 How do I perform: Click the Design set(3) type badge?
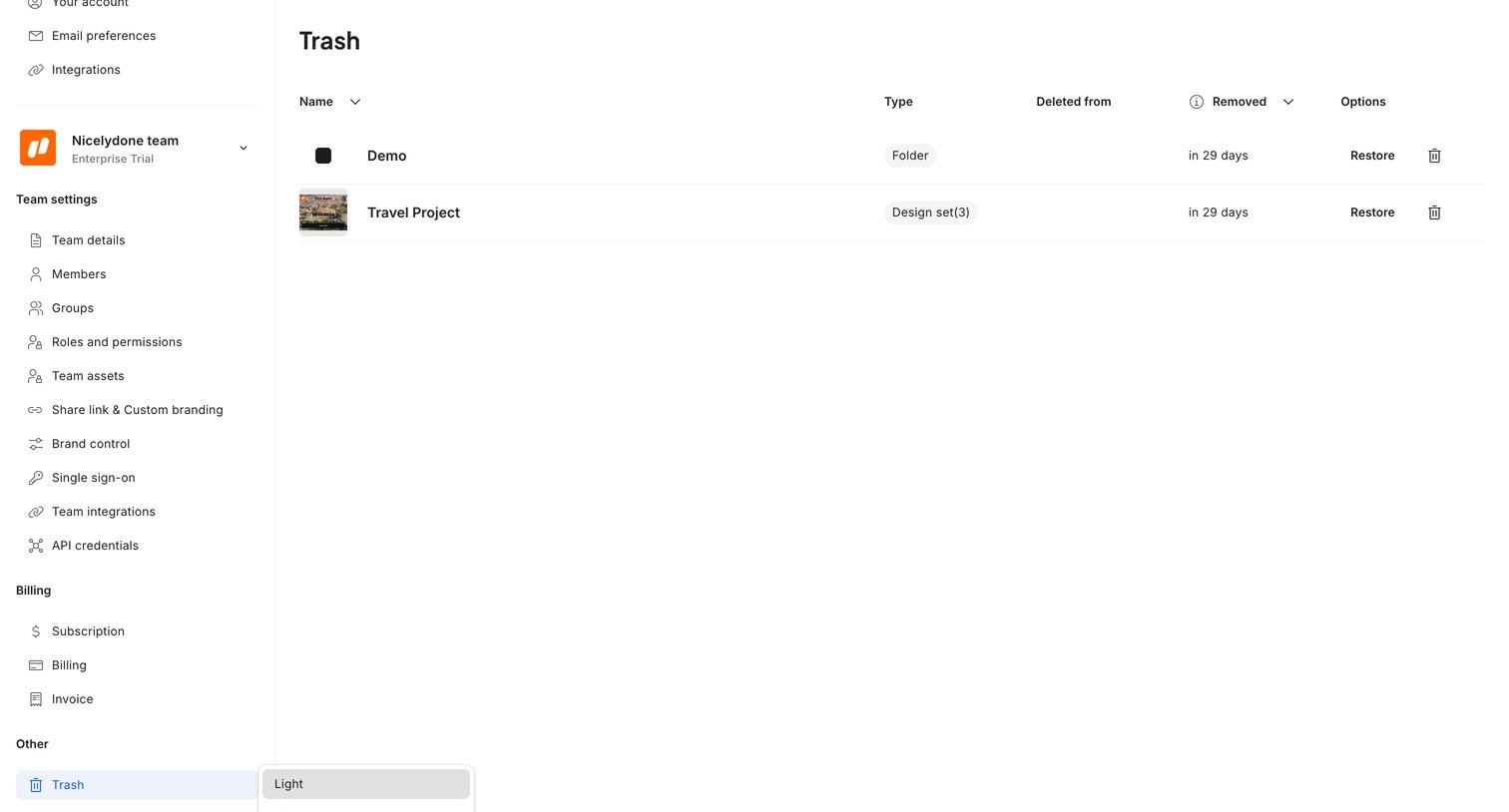coord(930,212)
